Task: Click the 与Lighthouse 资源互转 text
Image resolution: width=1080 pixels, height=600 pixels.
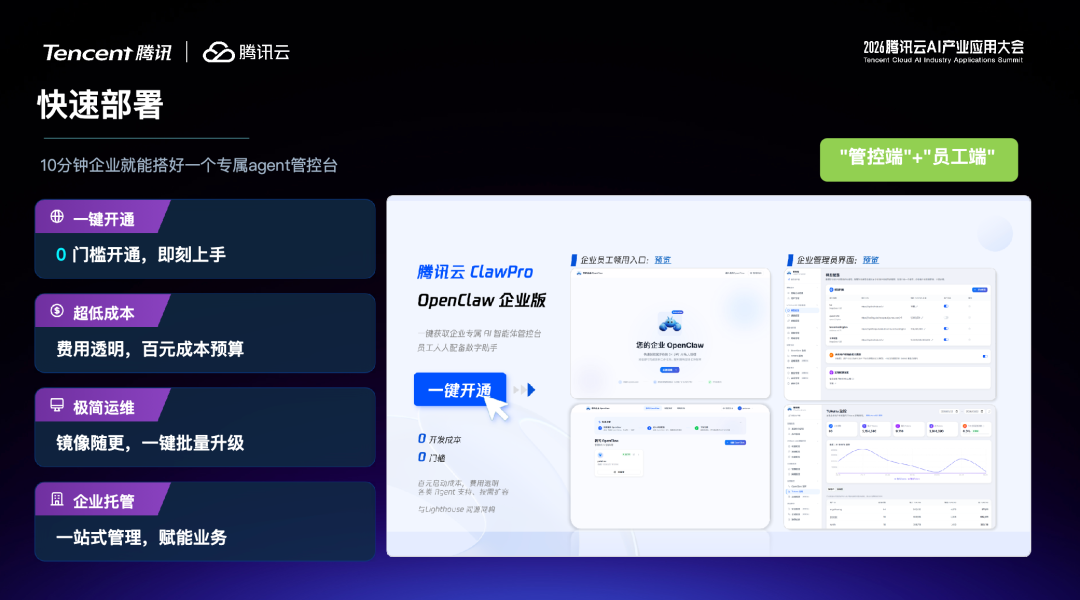Action: coord(456,509)
